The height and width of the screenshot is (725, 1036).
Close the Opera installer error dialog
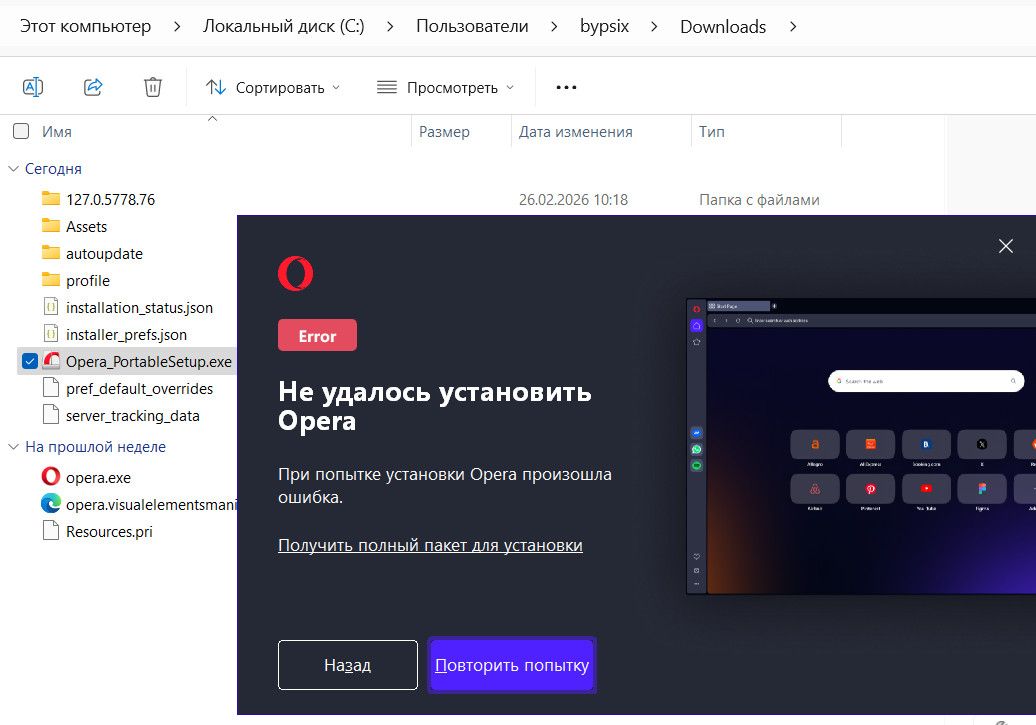(1006, 246)
